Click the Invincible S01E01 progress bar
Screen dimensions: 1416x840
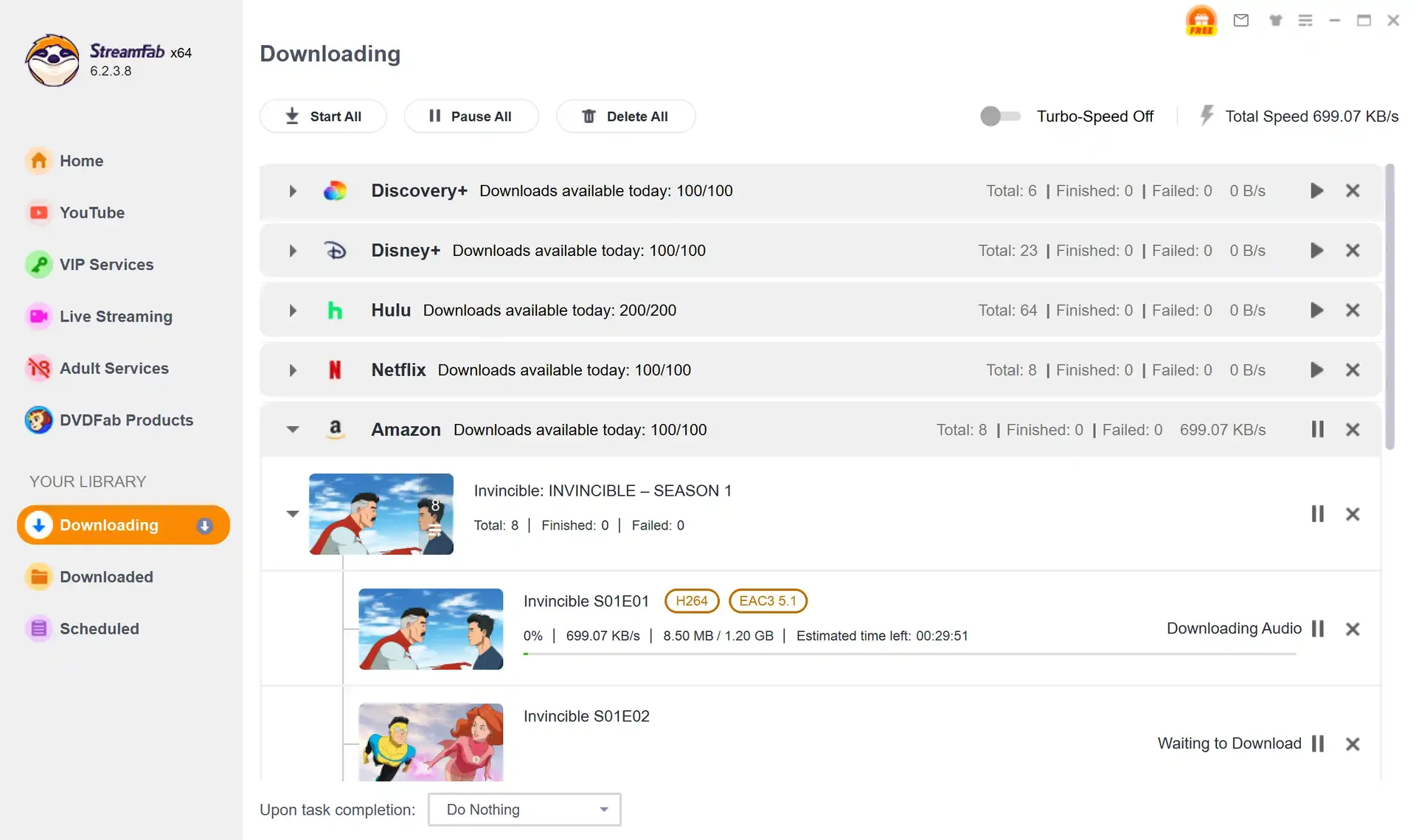[909, 653]
